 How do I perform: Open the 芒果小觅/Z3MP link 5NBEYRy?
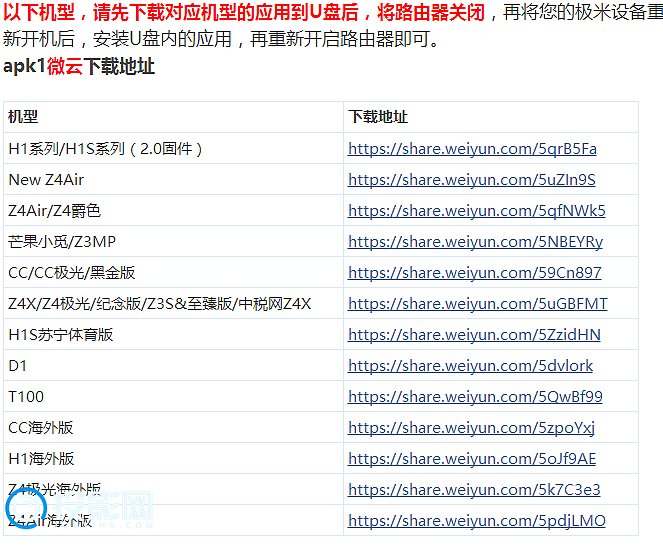(475, 242)
